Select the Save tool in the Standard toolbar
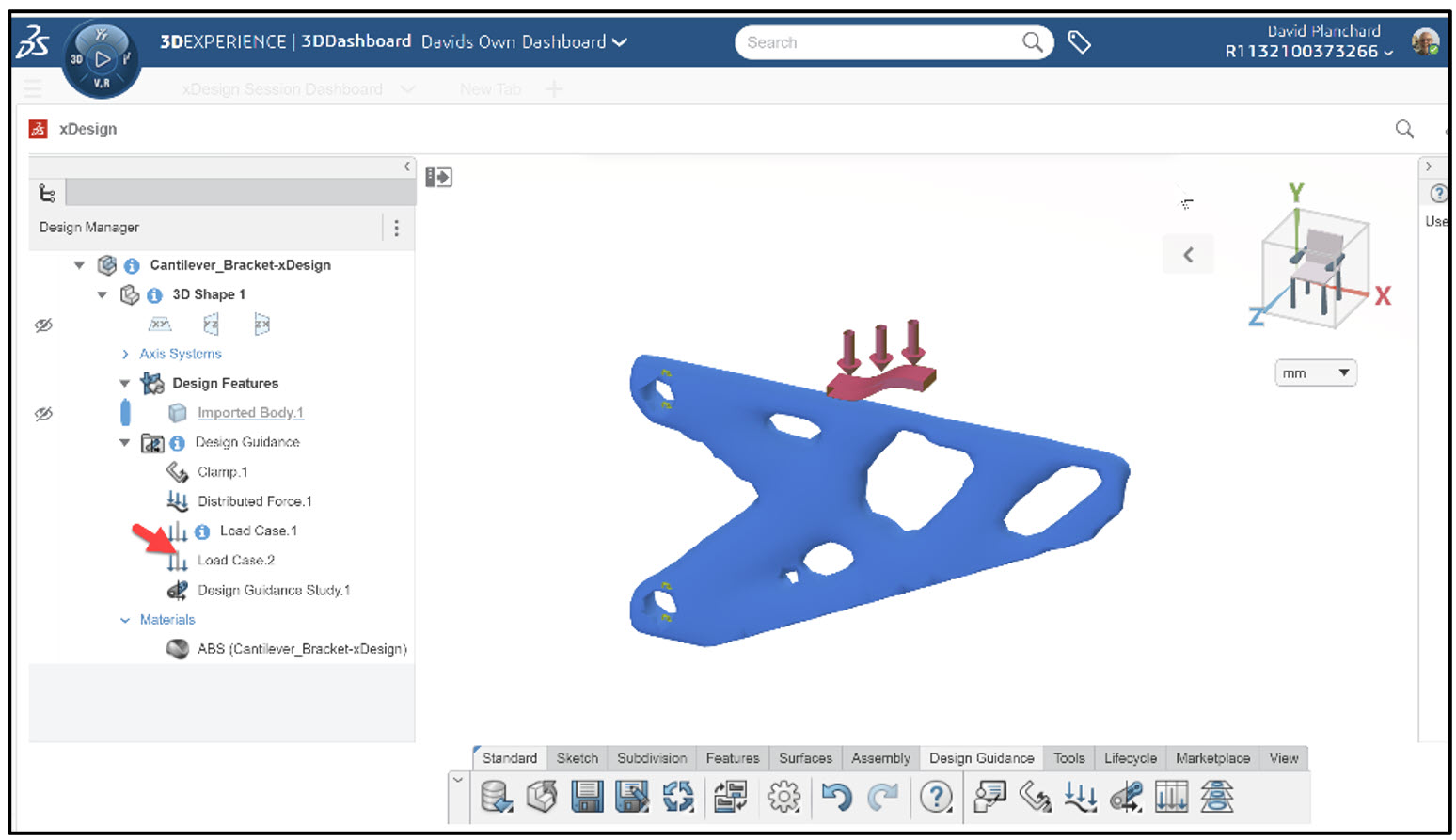Viewport: 1456px width, 840px height. 587,796
